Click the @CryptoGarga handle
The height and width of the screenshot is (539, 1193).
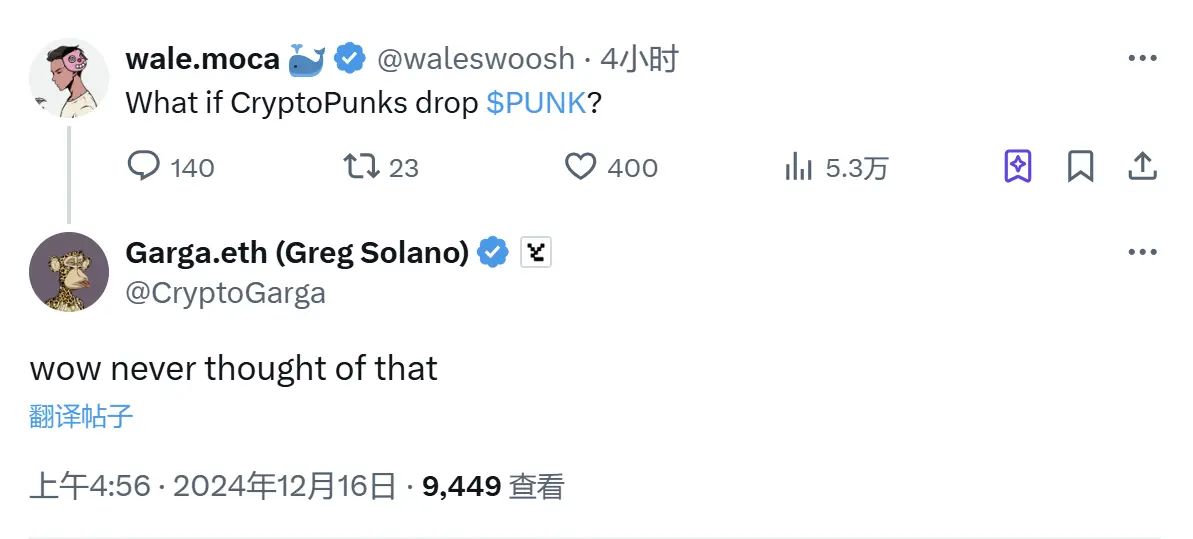(225, 293)
